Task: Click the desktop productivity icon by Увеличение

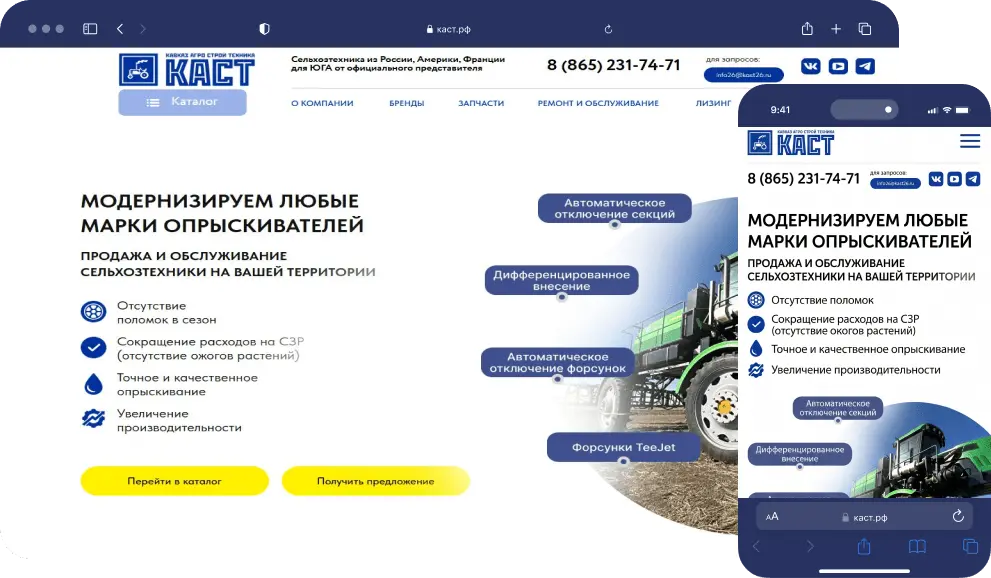Action: (x=93, y=419)
